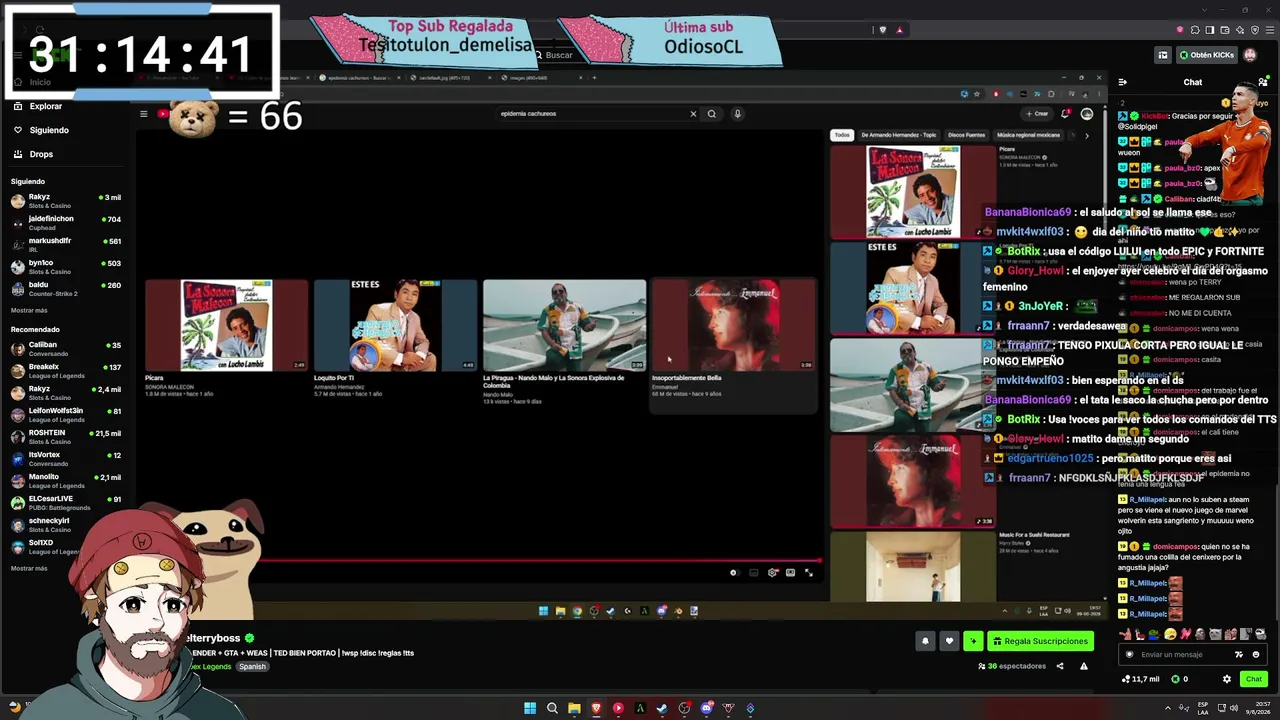The image size is (1280, 720).
Task: Click the YouTube voice search microphone
Action: point(738,114)
